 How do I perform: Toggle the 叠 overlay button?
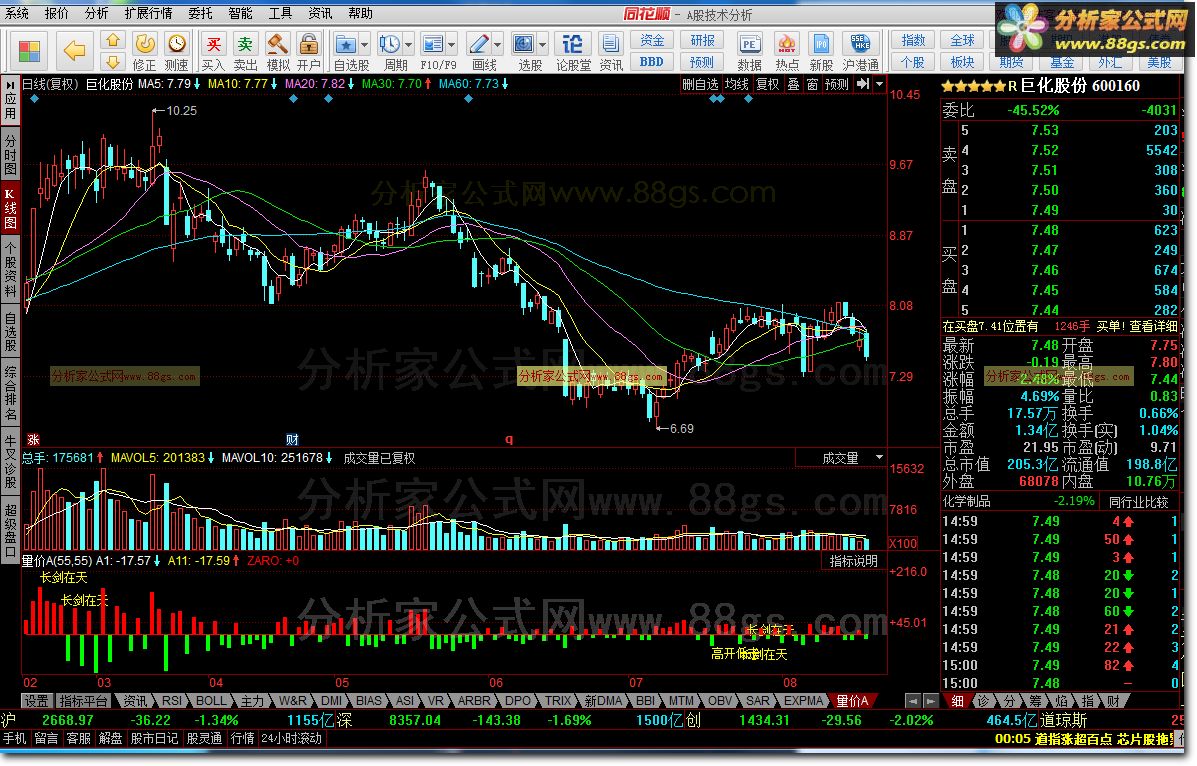tap(794, 84)
